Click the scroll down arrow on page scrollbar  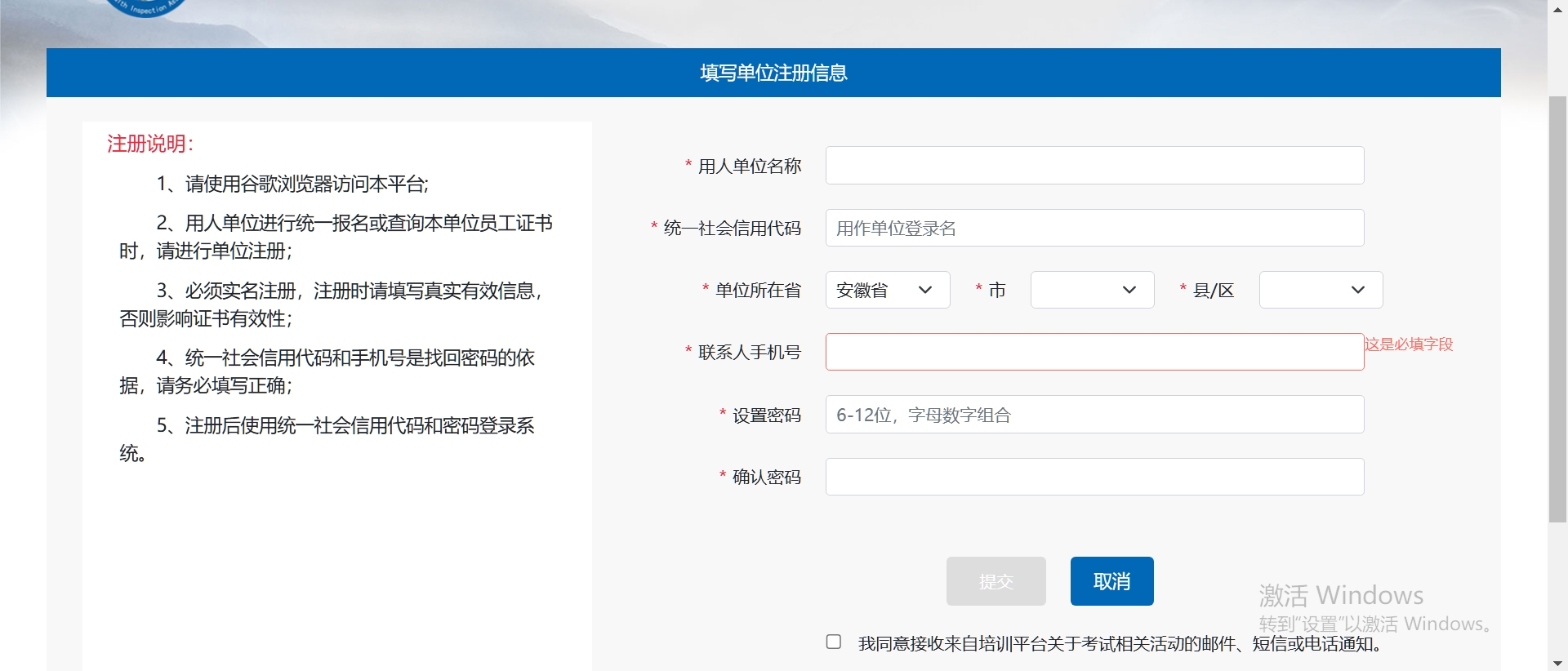coord(1557,663)
